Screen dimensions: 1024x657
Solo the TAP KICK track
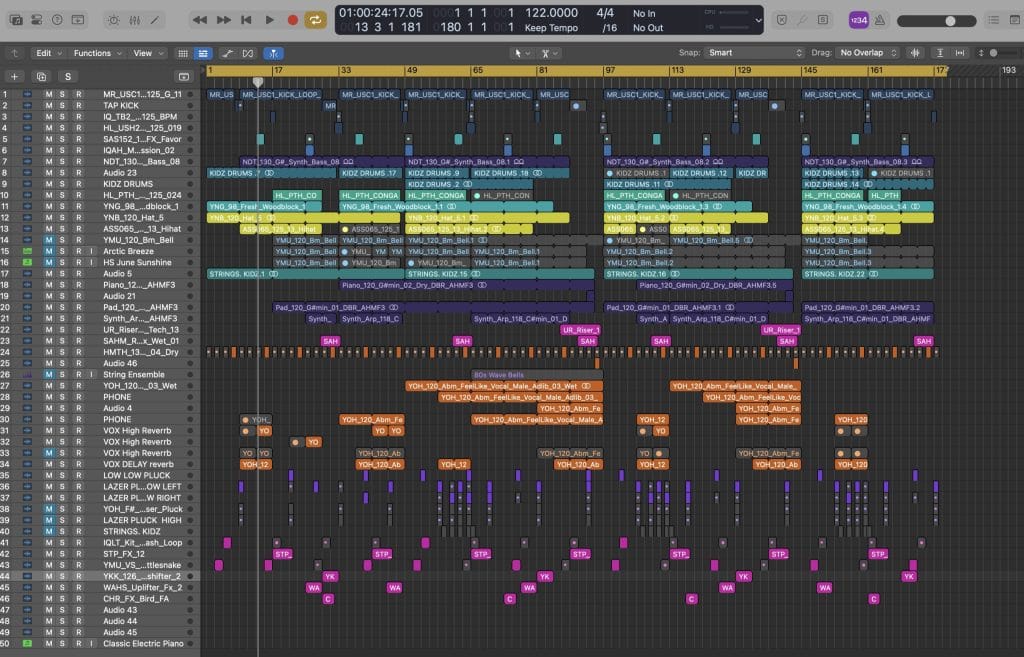click(x=62, y=105)
